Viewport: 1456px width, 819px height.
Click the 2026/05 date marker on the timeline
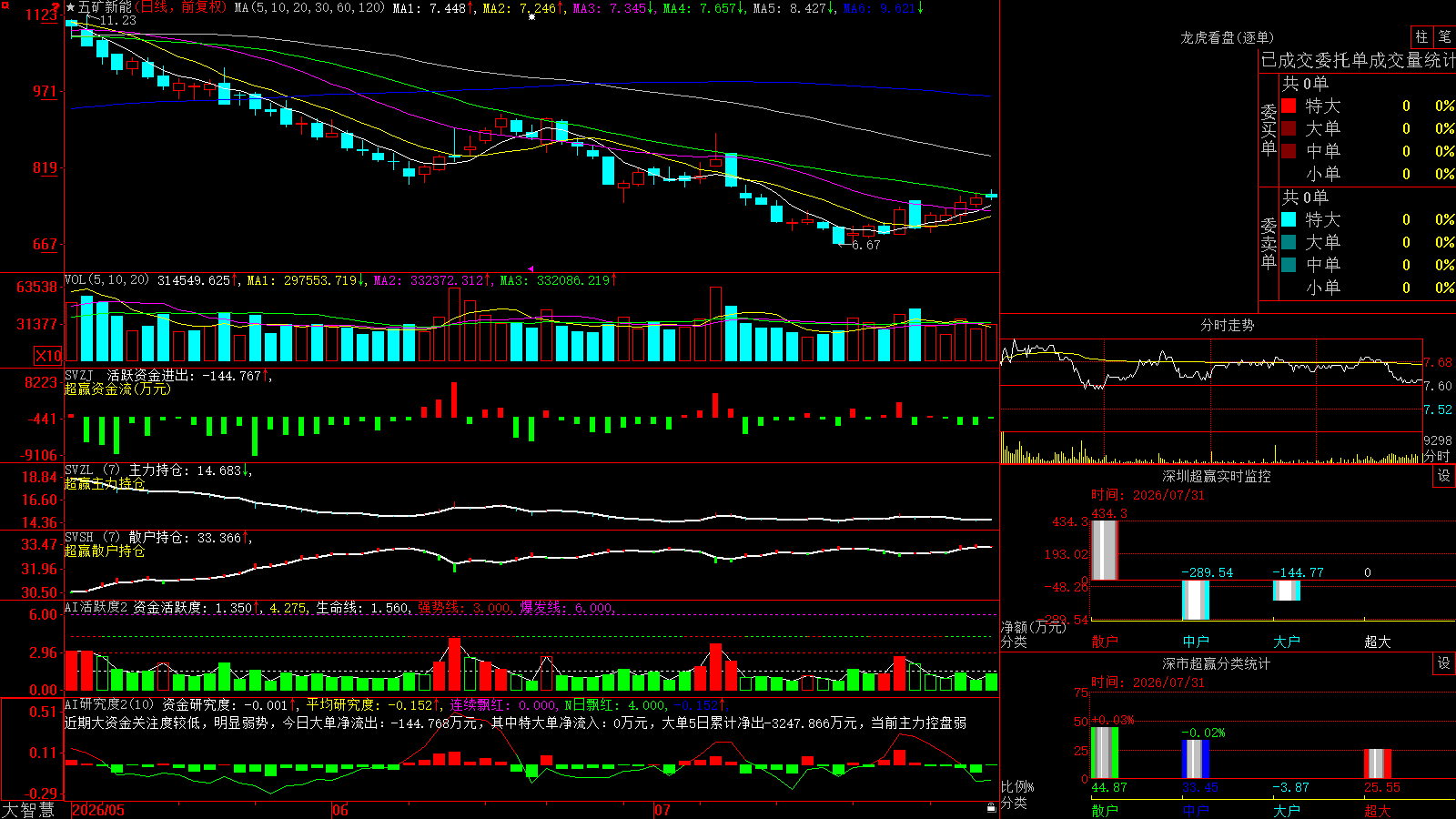tap(98, 810)
